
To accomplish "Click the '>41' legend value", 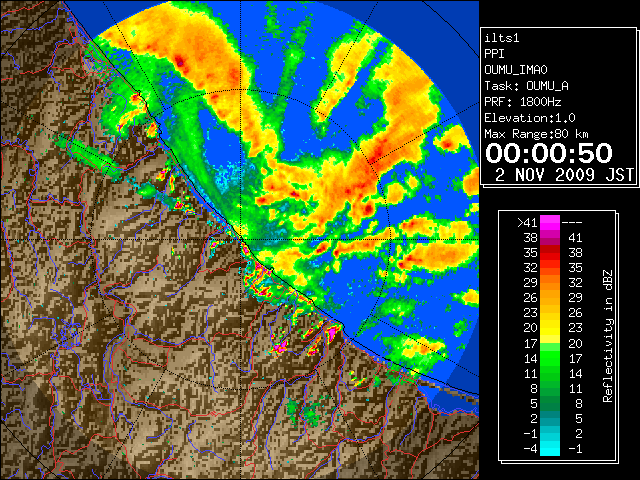I will [x=527, y=223].
